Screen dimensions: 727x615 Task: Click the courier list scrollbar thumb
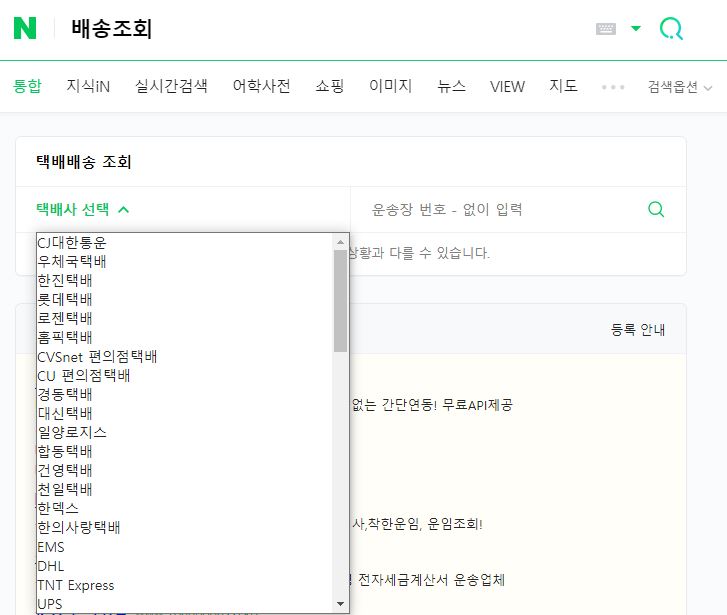pos(340,301)
